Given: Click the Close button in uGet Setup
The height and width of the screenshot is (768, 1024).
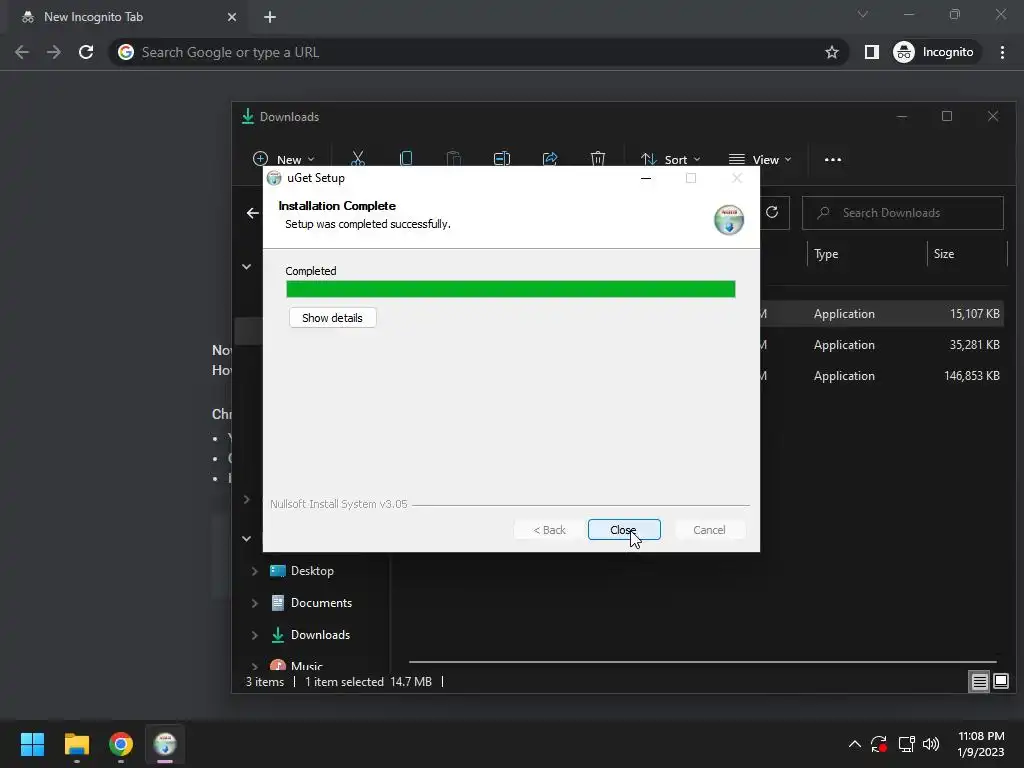Looking at the screenshot, I should click(x=624, y=530).
